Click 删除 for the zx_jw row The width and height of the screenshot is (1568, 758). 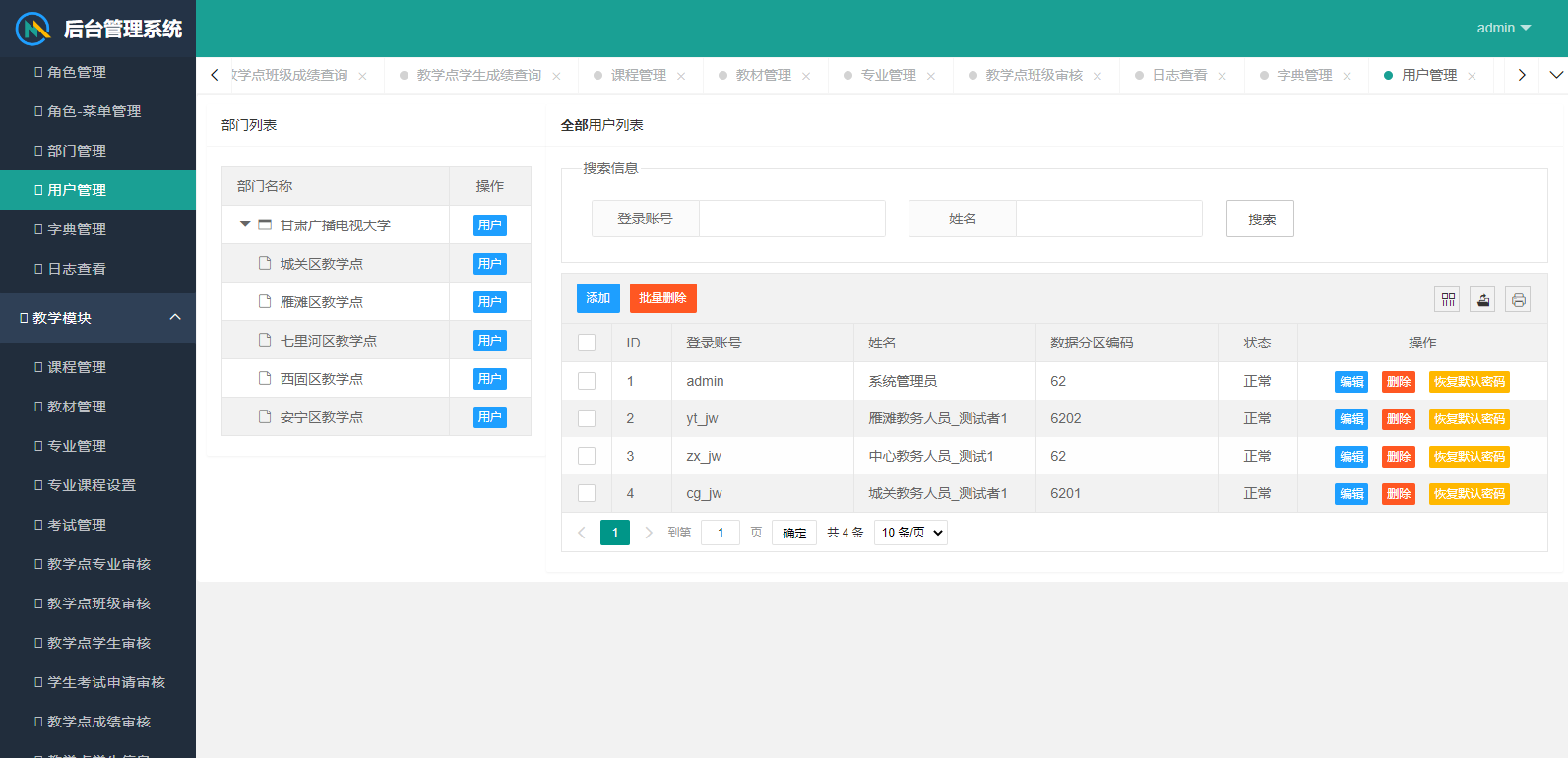(1399, 457)
